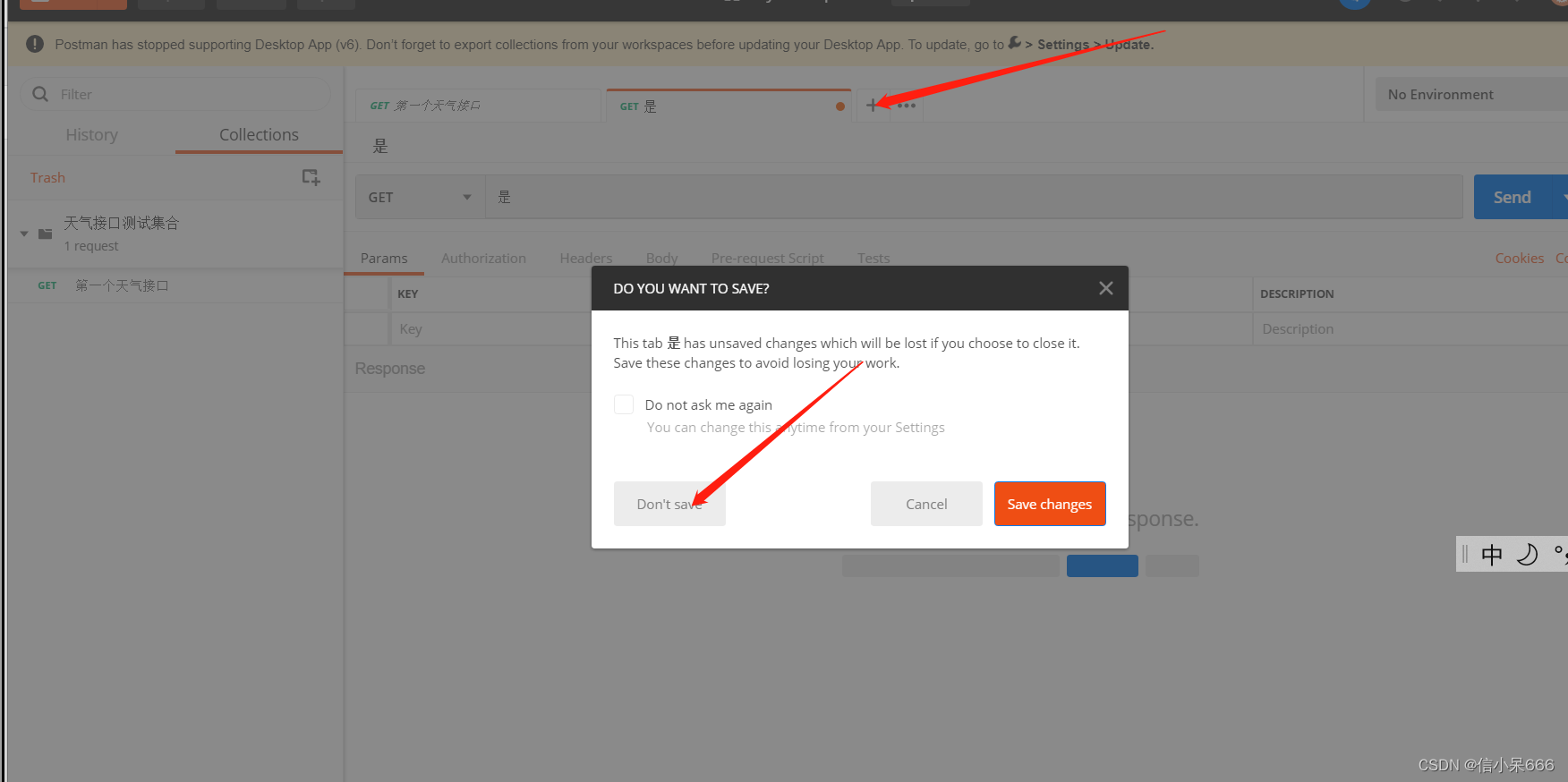This screenshot has height=782, width=1568.
Task: Switch to the 第一个天气接口 request tab
Action: [477, 106]
